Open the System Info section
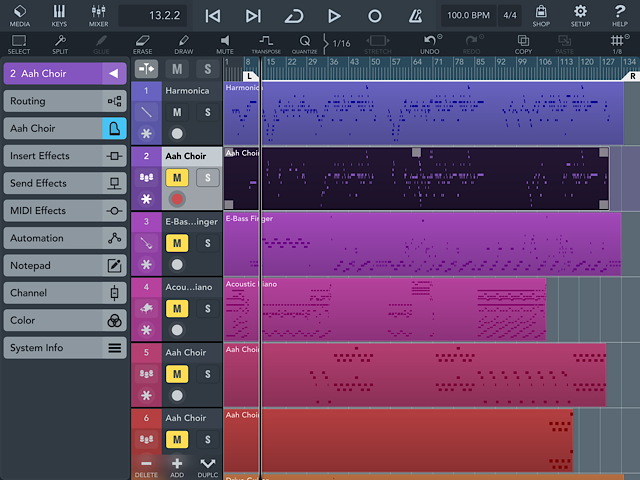 [65, 348]
